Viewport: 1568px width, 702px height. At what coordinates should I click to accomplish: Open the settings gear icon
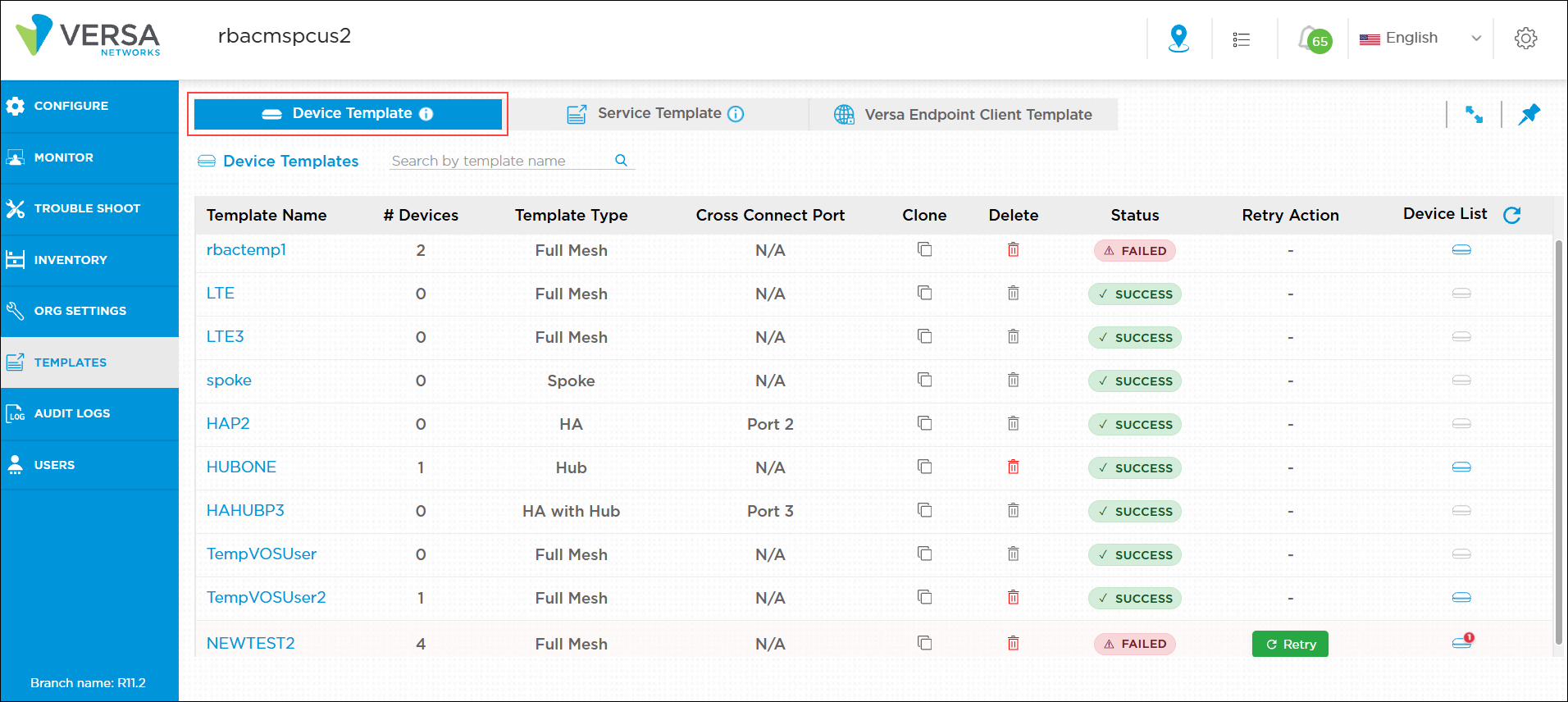(x=1525, y=39)
